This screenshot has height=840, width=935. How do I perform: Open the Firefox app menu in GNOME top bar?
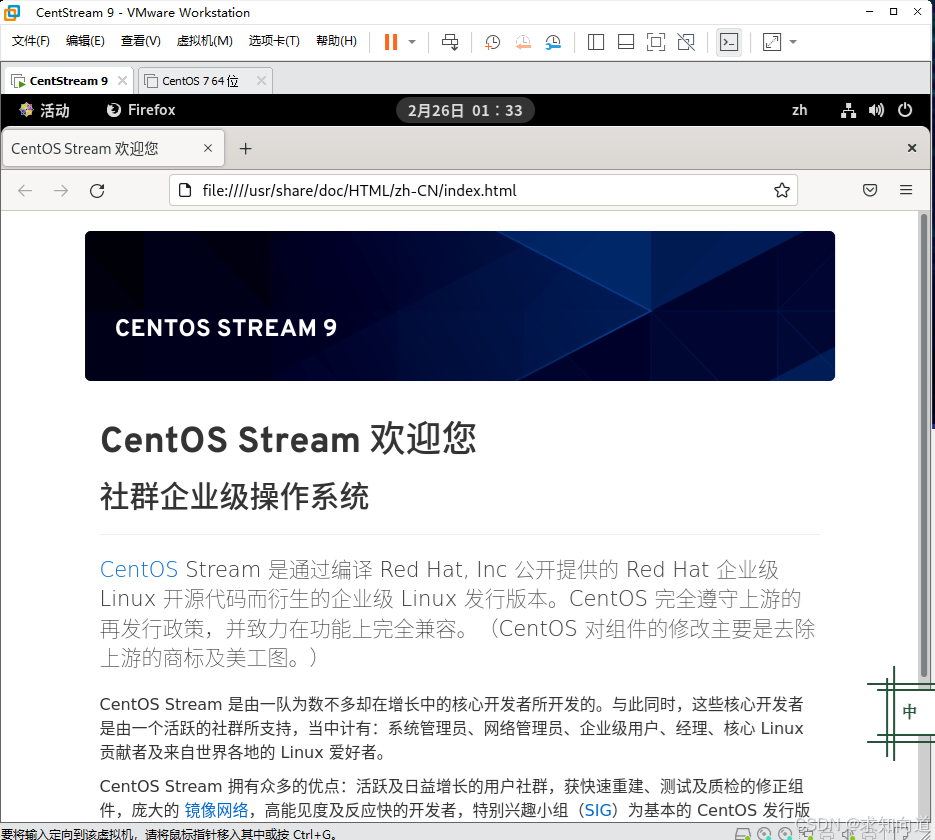[x=141, y=110]
